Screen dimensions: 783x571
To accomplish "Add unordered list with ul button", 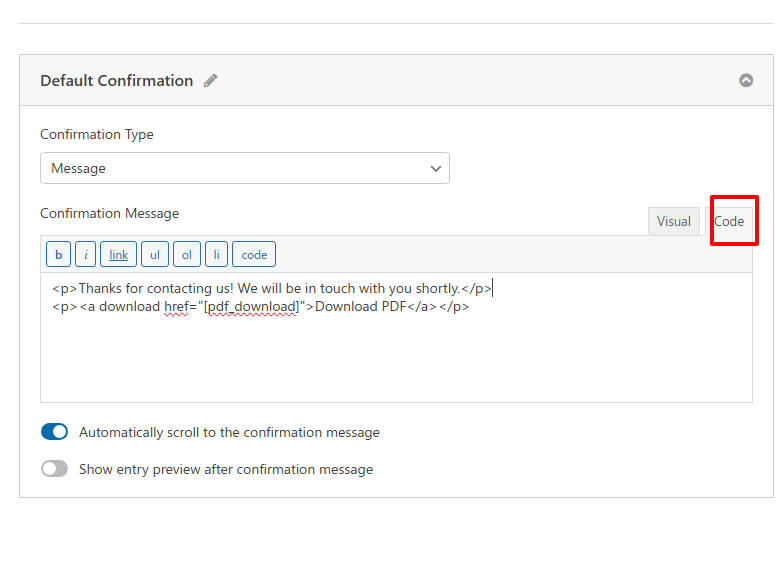I will (155, 255).
